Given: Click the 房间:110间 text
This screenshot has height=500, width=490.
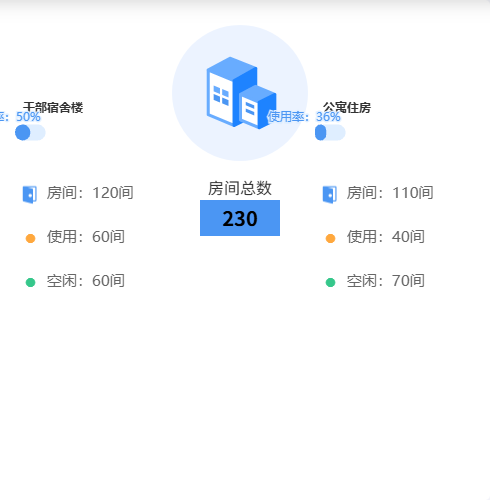Looking at the screenshot, I should (x=390, y=193).
